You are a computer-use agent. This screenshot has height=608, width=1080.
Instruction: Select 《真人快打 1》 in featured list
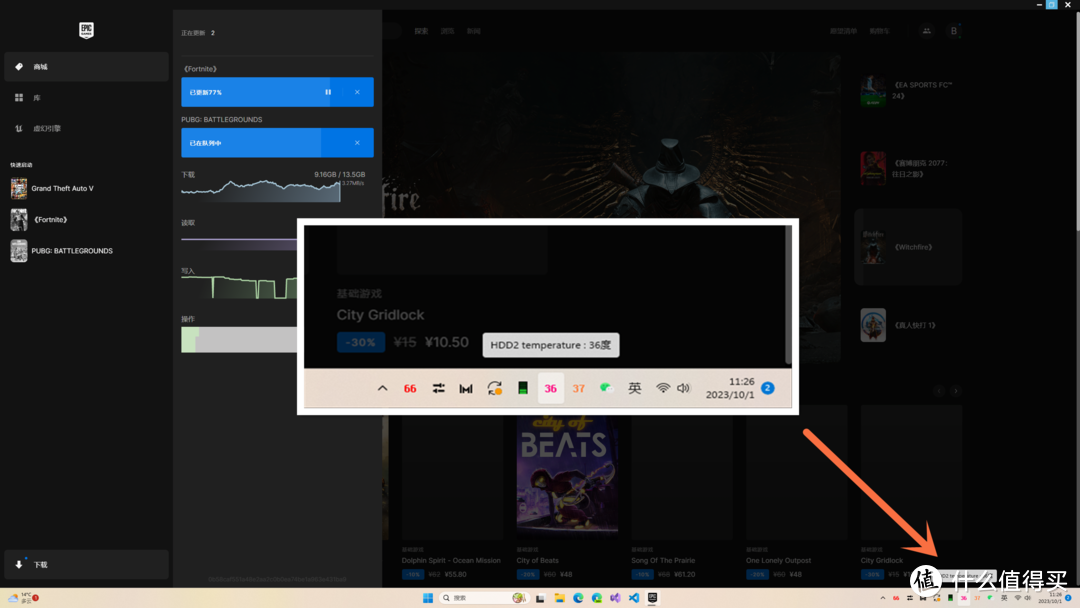[908, 325]
